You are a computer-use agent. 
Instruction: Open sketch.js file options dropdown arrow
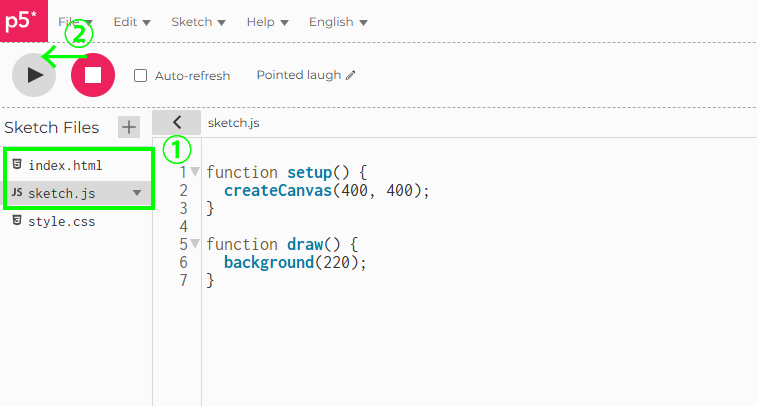click(x=137, y=193)
